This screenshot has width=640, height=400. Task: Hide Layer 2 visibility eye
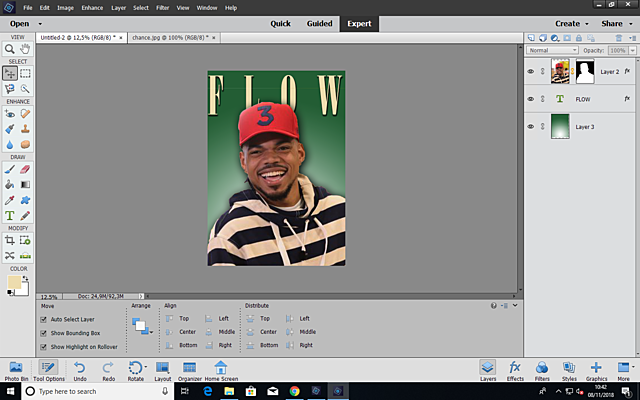[x=531, y=71]
